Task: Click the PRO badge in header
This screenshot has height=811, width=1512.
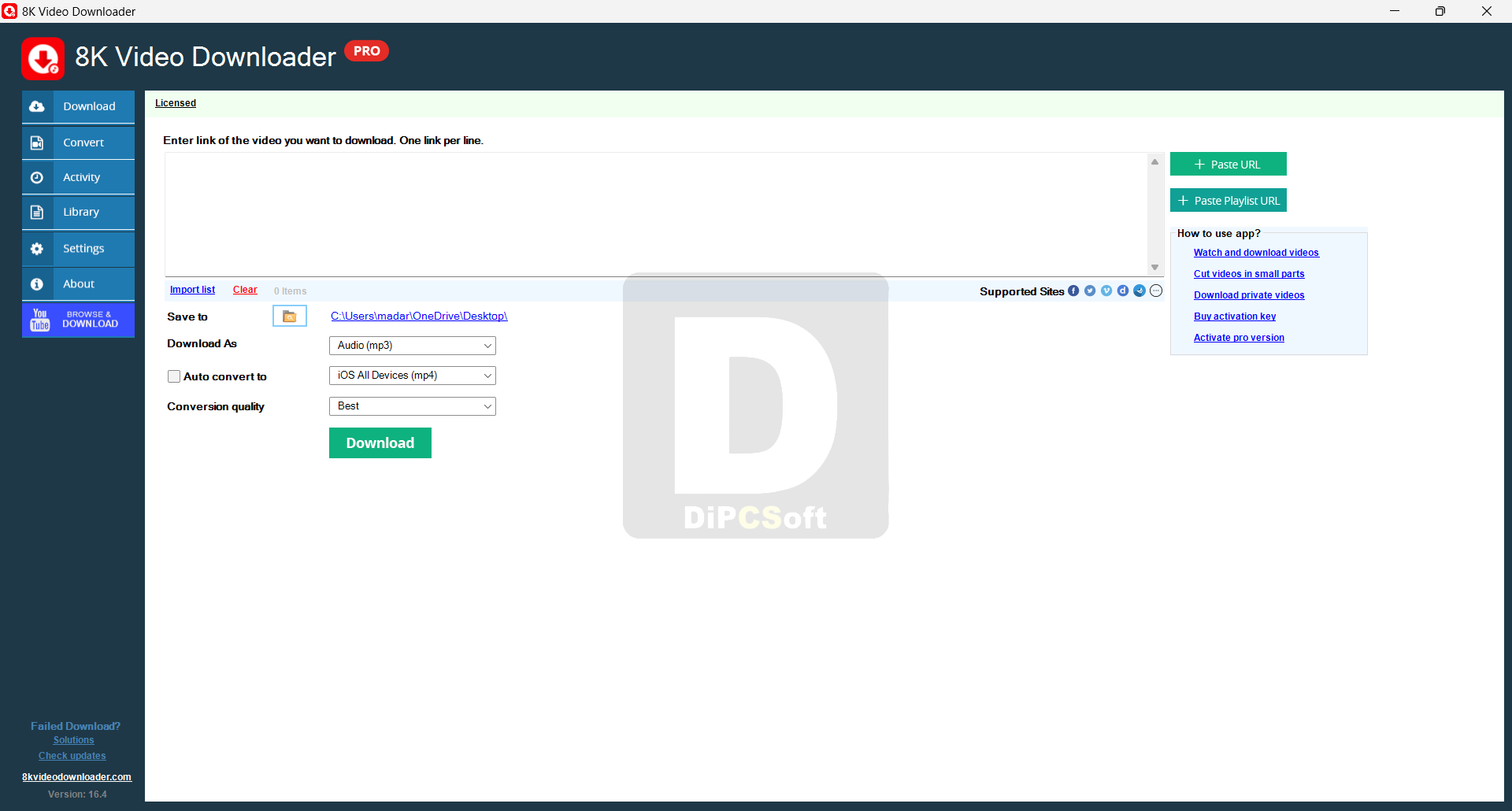Action: point(367,51)
